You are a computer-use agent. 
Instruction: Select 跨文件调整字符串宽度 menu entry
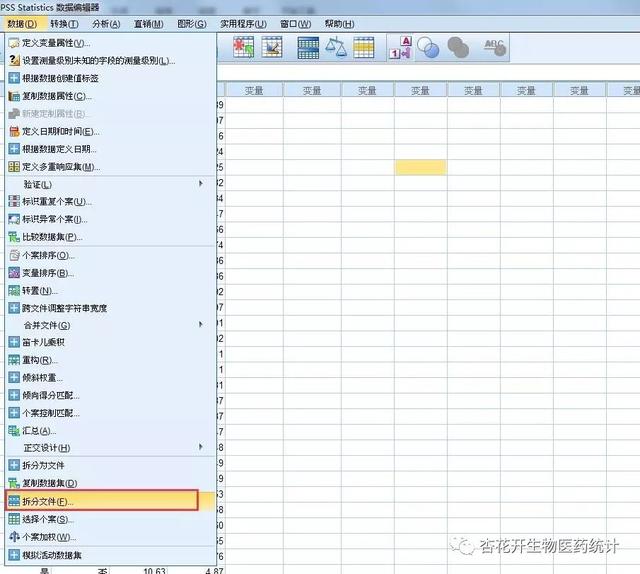coord(110,308)
